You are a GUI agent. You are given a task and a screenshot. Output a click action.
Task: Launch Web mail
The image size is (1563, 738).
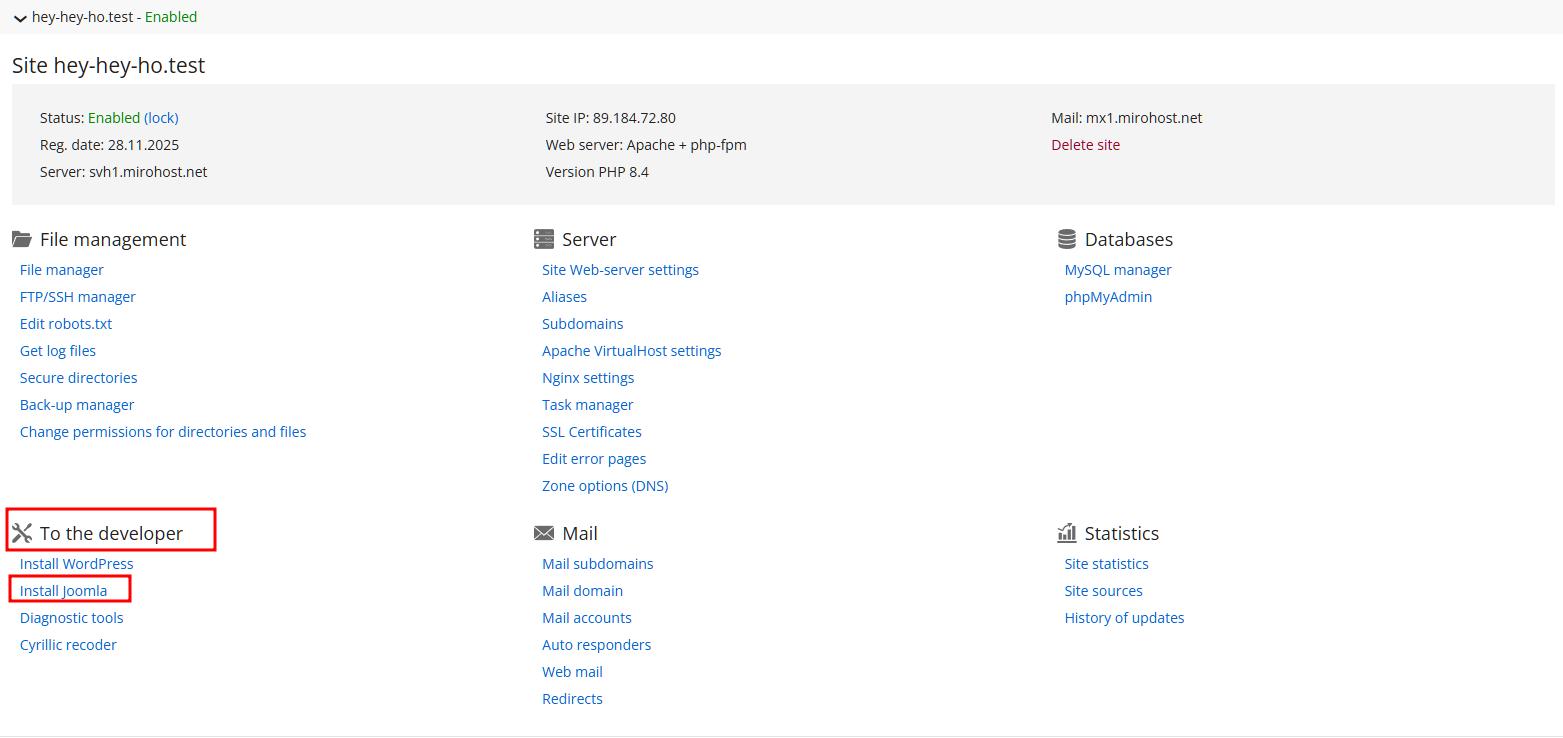click(572, 671)
